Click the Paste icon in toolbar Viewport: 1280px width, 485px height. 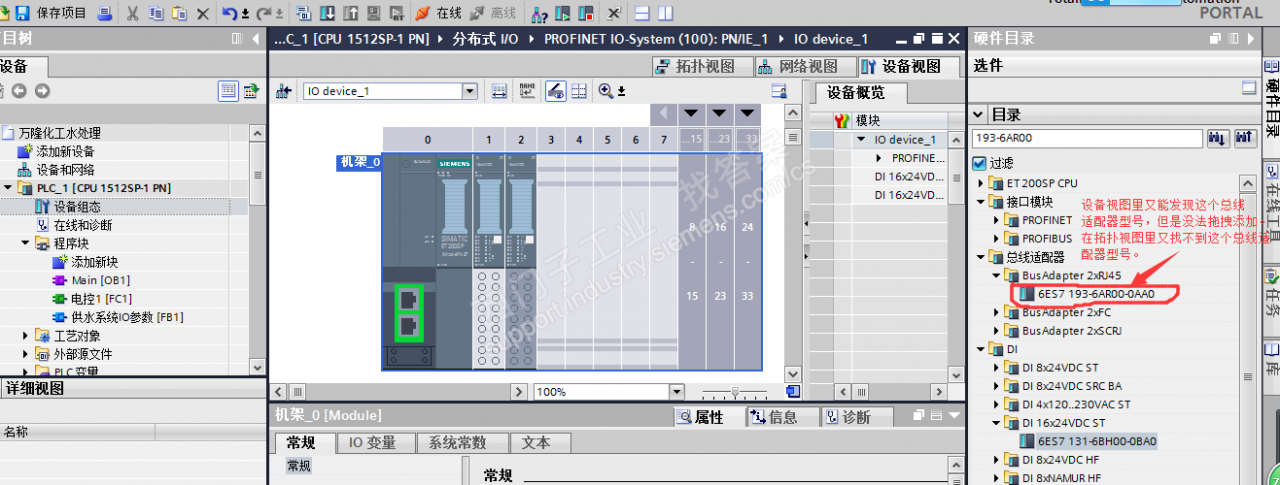point(179,13)
